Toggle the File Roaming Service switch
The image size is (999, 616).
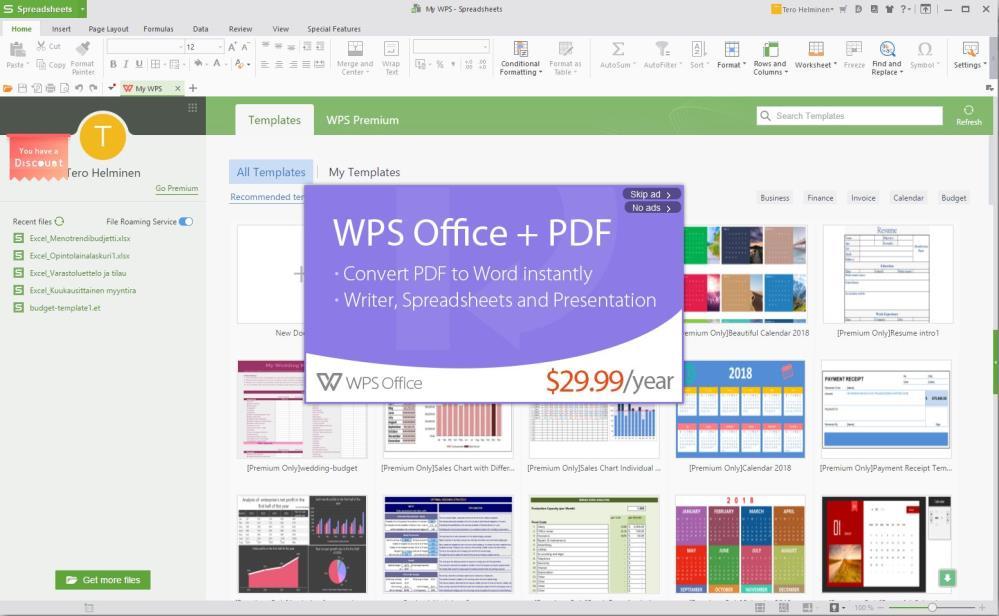coord(185,222)
